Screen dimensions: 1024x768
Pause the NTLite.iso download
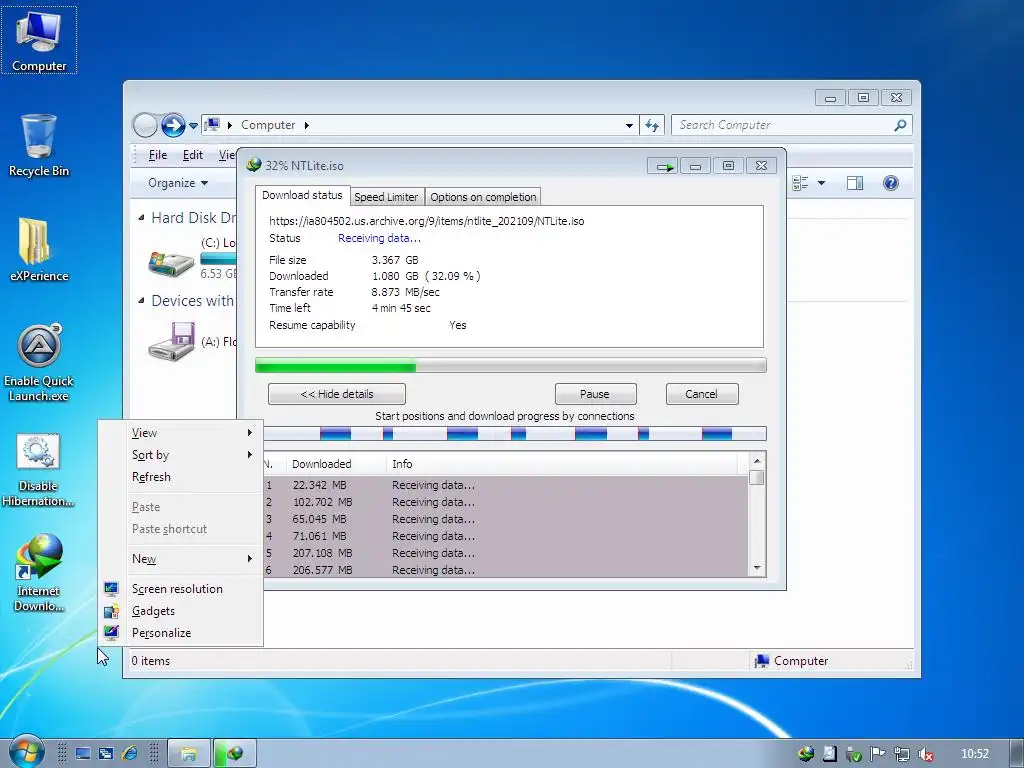pos(595,394)
